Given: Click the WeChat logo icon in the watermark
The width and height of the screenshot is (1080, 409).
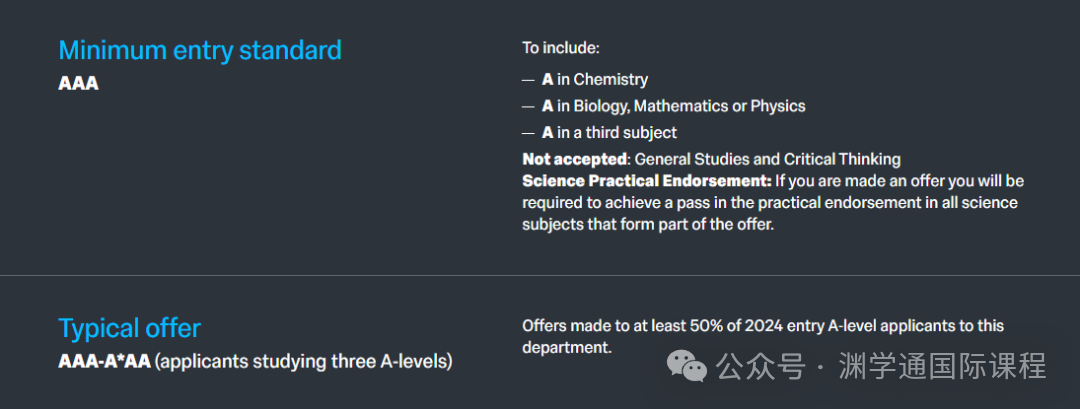Looking at the screenshot, I should pyautogui.click(x=687, y=366).
